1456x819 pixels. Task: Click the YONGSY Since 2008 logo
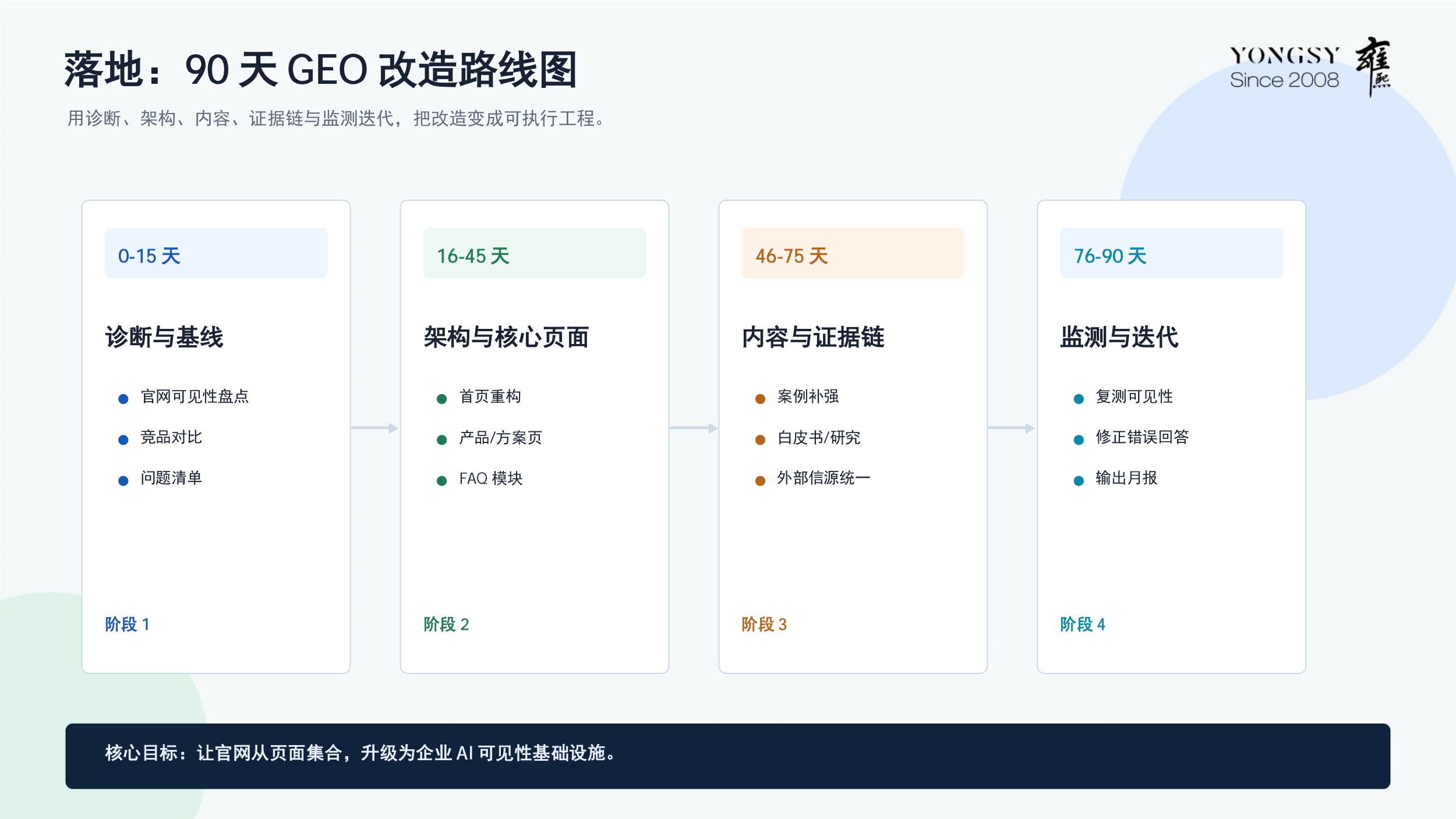[x=1284, y=67]
